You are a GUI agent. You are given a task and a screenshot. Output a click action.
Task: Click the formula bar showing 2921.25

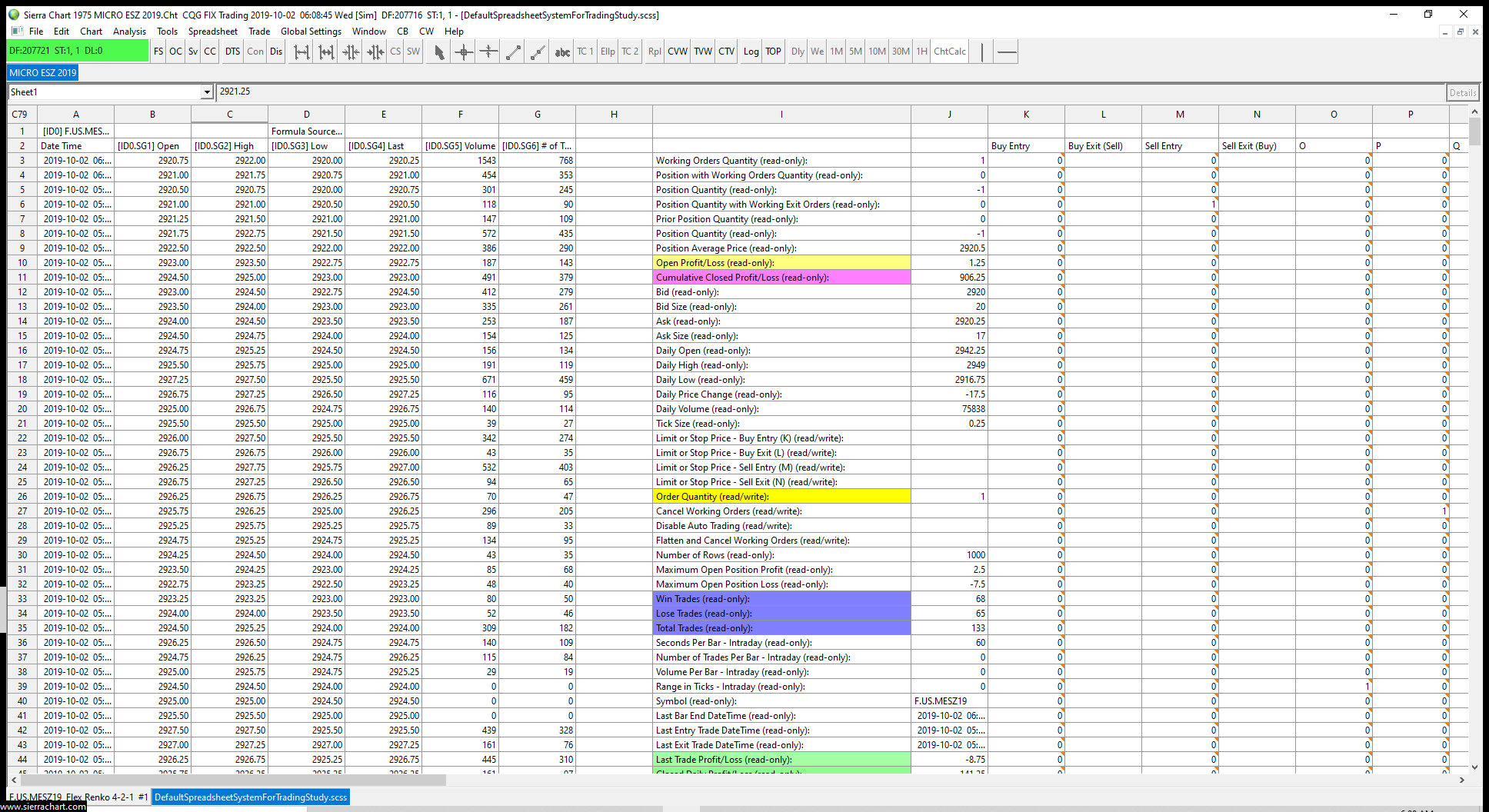coord(830,92)
